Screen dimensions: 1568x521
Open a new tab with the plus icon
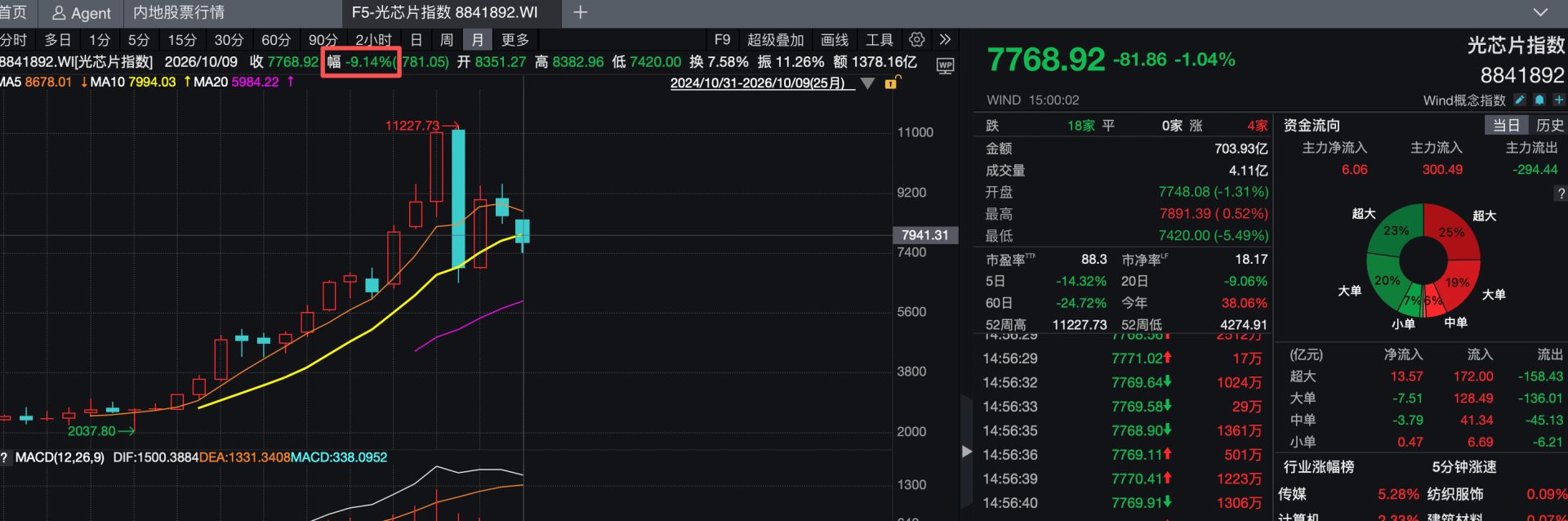coord(580,12)
